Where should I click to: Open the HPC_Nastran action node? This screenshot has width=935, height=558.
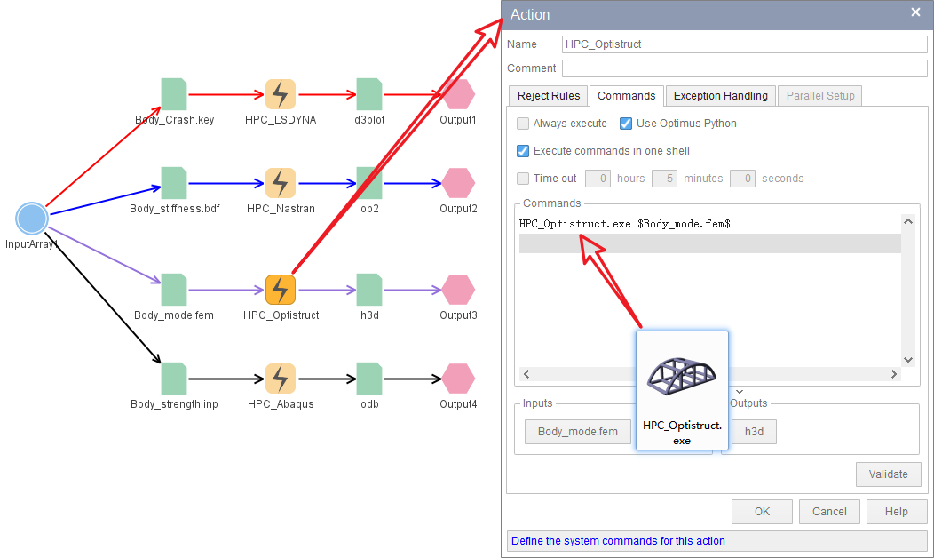tap(280, 183)
